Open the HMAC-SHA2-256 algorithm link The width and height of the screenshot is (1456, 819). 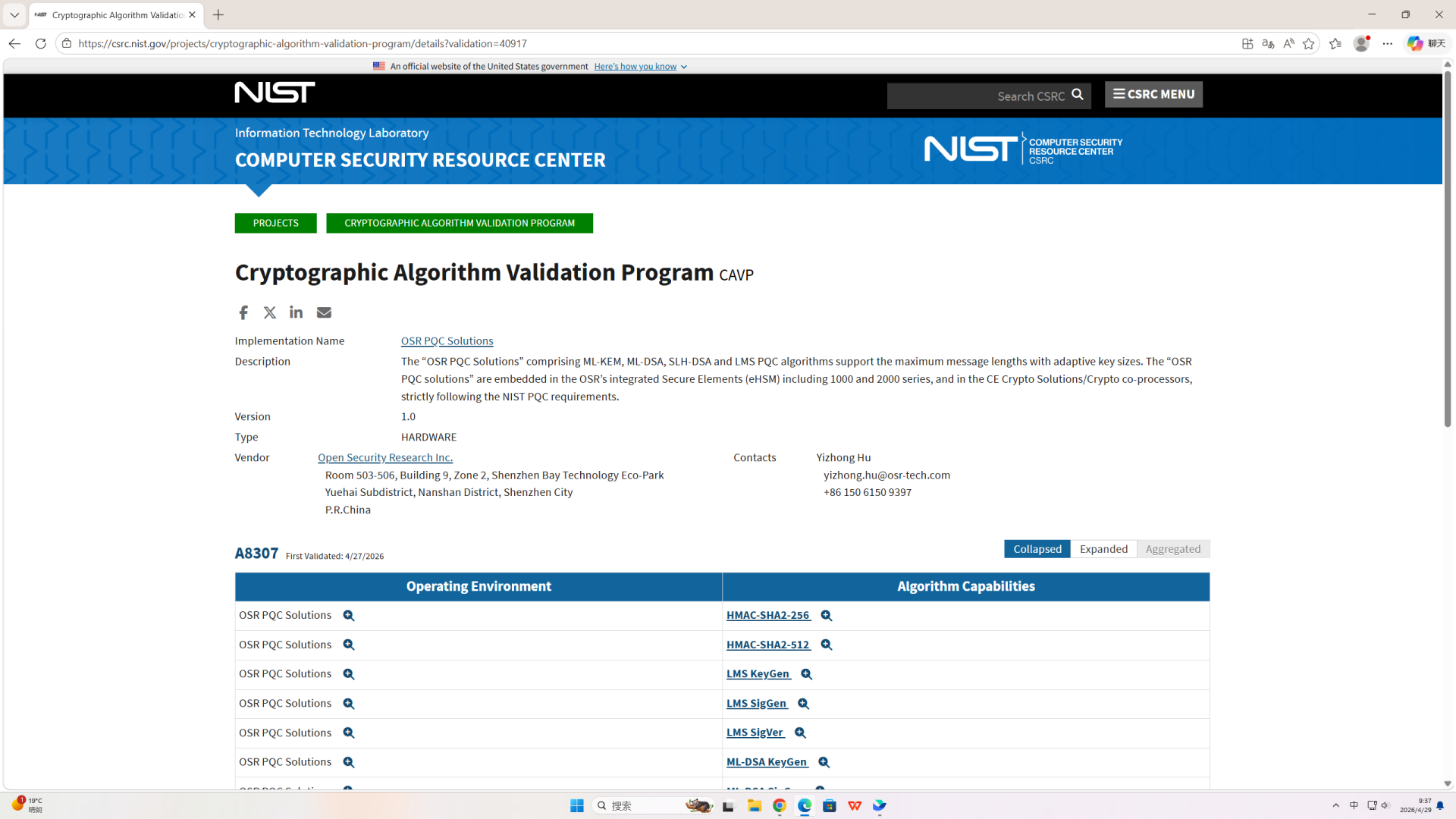point(768,615)
